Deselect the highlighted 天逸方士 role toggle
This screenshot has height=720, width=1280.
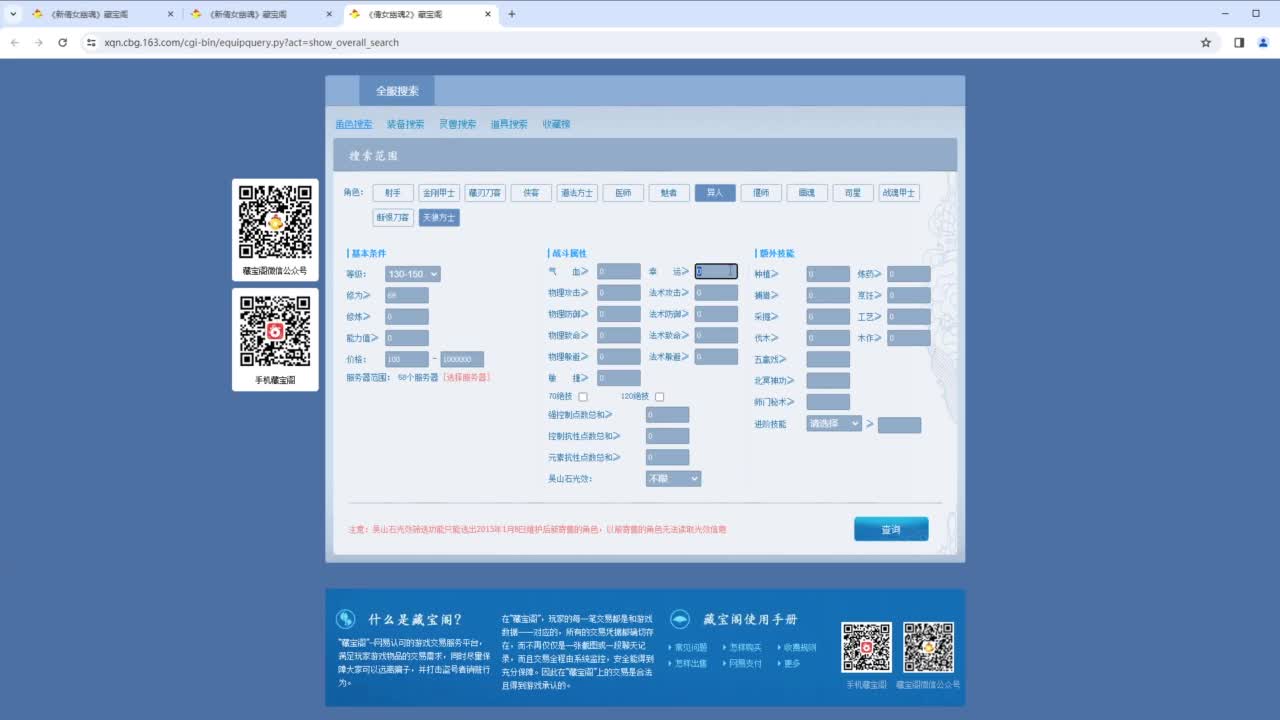(439, 217)
